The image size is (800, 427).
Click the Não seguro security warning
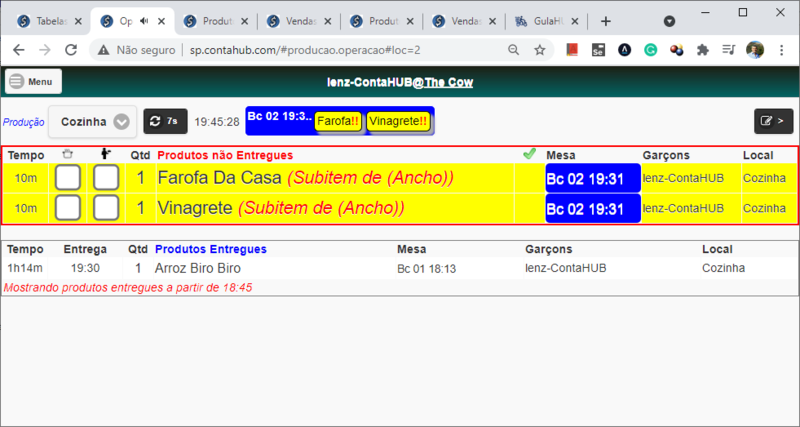136,50
